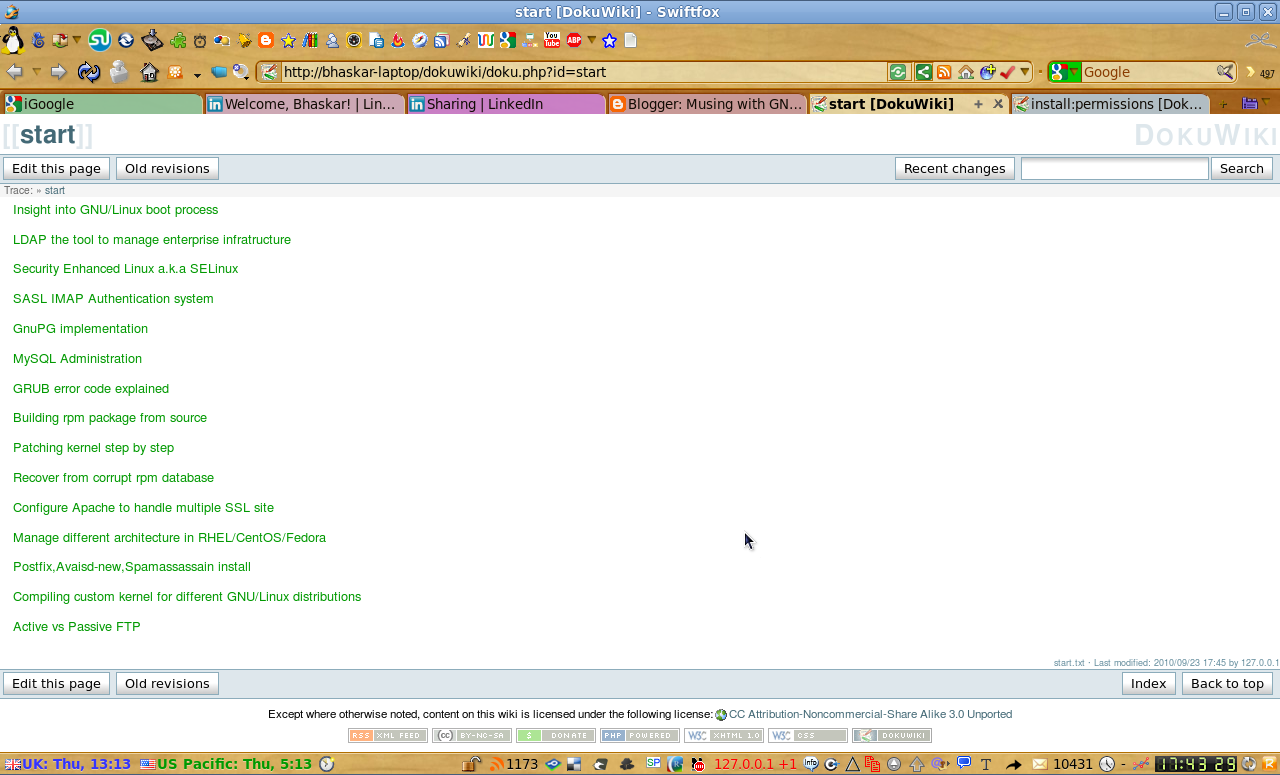Focus the Google search box
Screen dimensions: 1280x775
[x=1148, y=72]
